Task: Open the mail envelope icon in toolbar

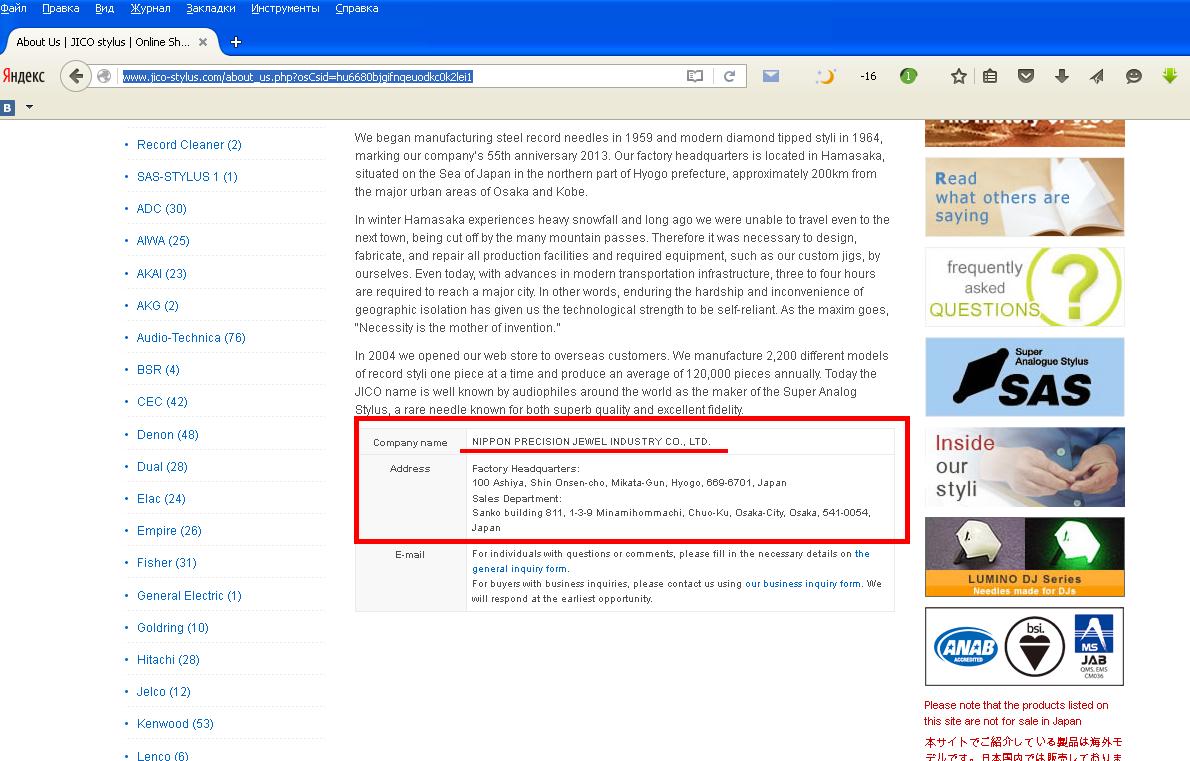Action: coord(771,76)
